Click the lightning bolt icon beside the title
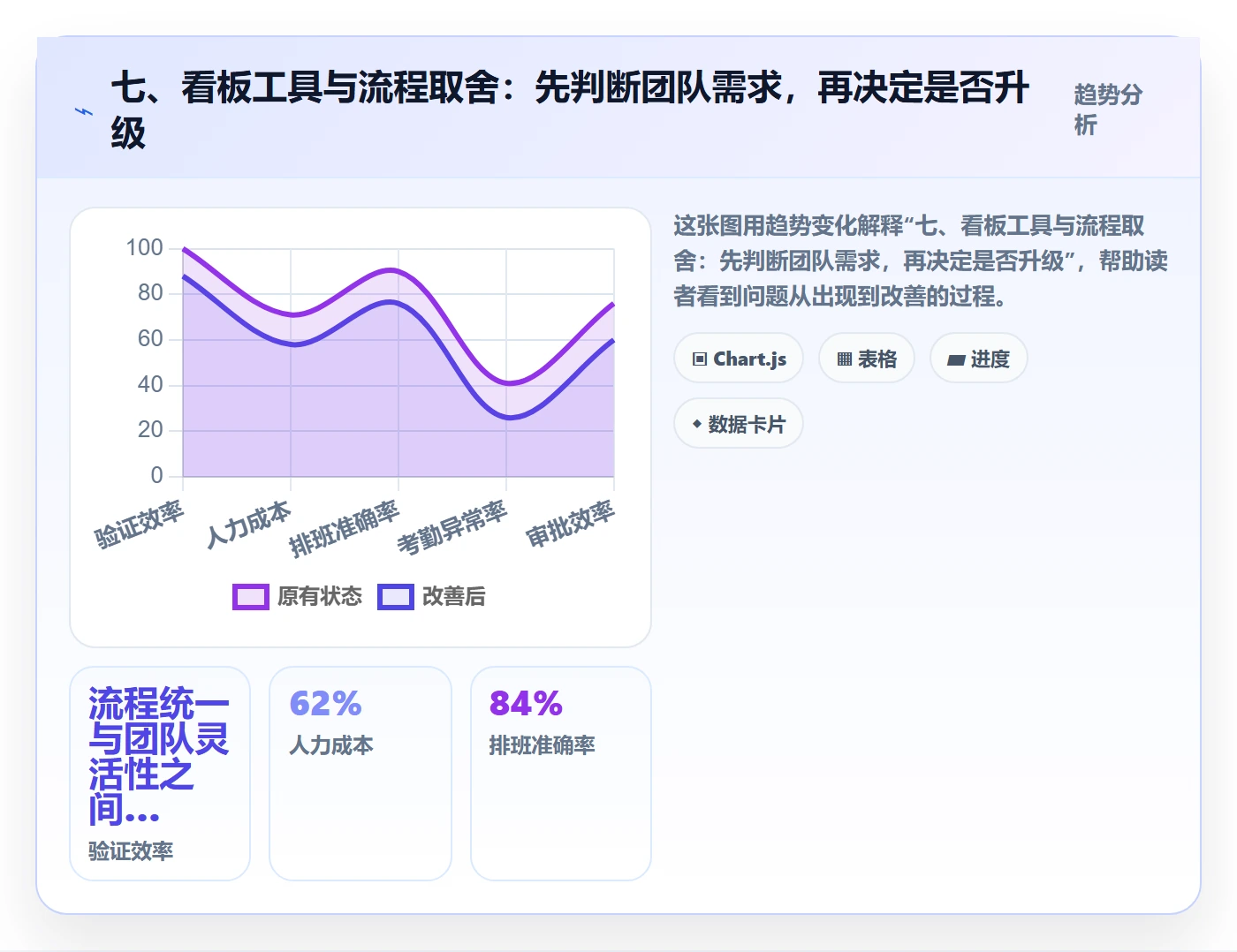The width and height of the screenshot is (1237, 952). click(84, 111)
